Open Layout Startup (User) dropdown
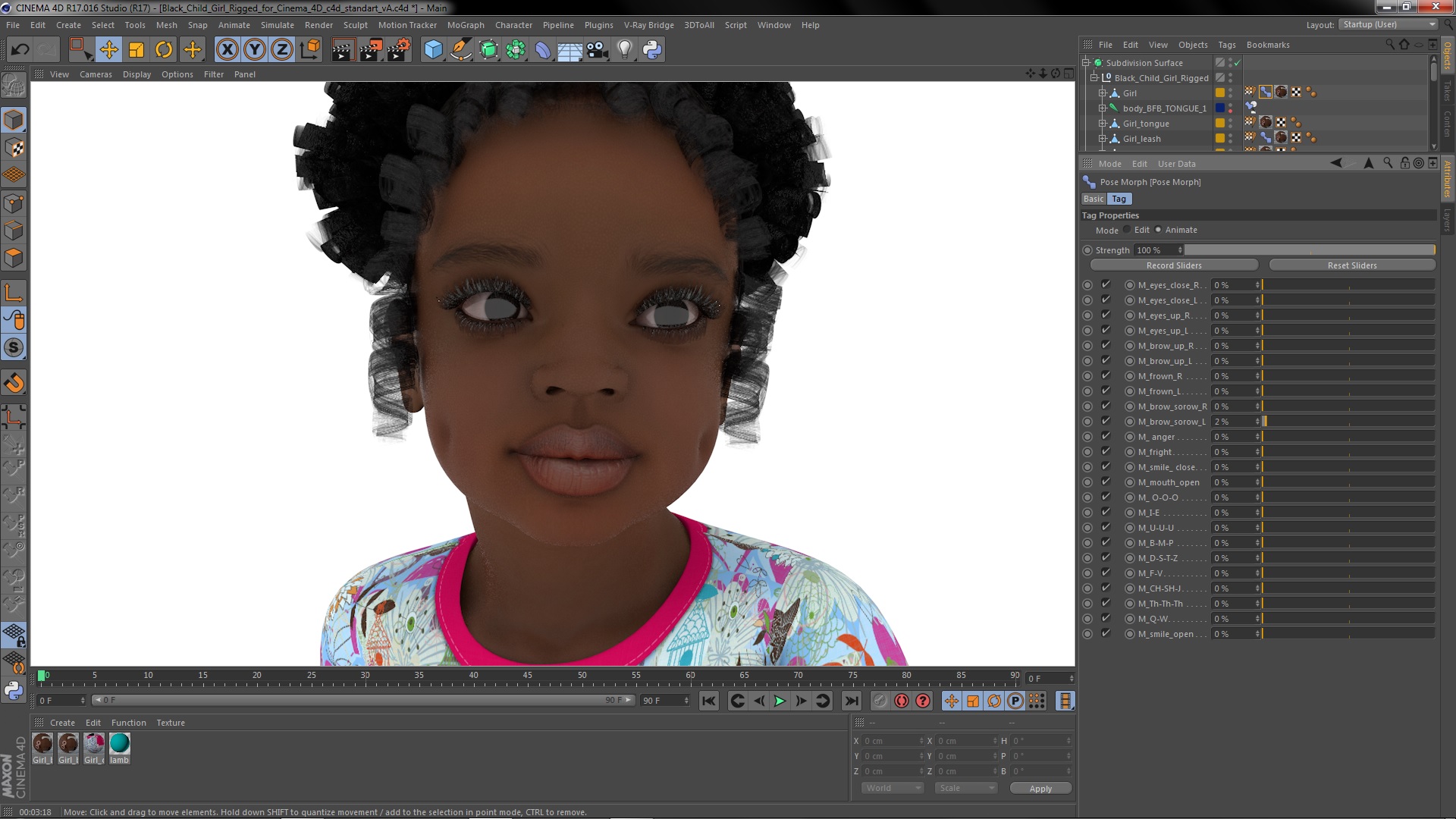 coord(1388,25)
